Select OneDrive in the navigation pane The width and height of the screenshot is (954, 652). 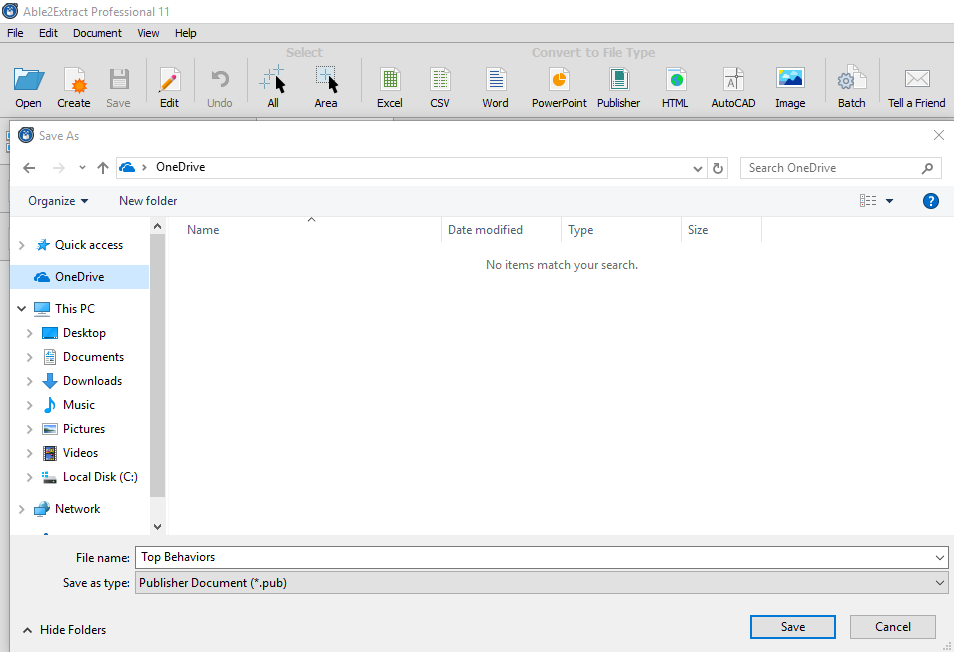click(79, 277)
